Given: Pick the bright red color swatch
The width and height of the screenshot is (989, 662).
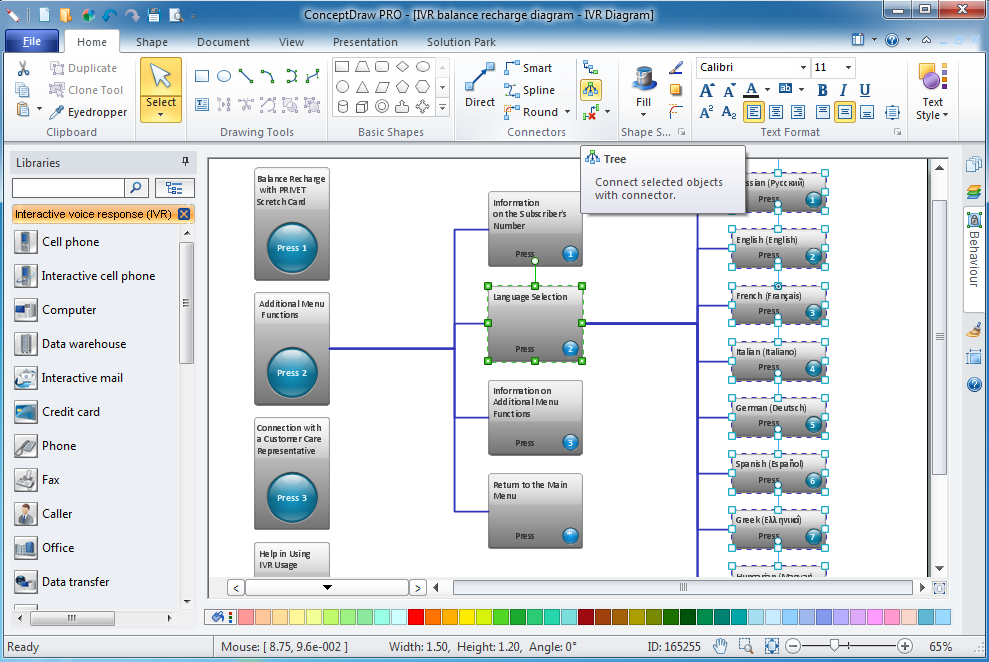Looking at the screenshot, I should click(416, 617).
